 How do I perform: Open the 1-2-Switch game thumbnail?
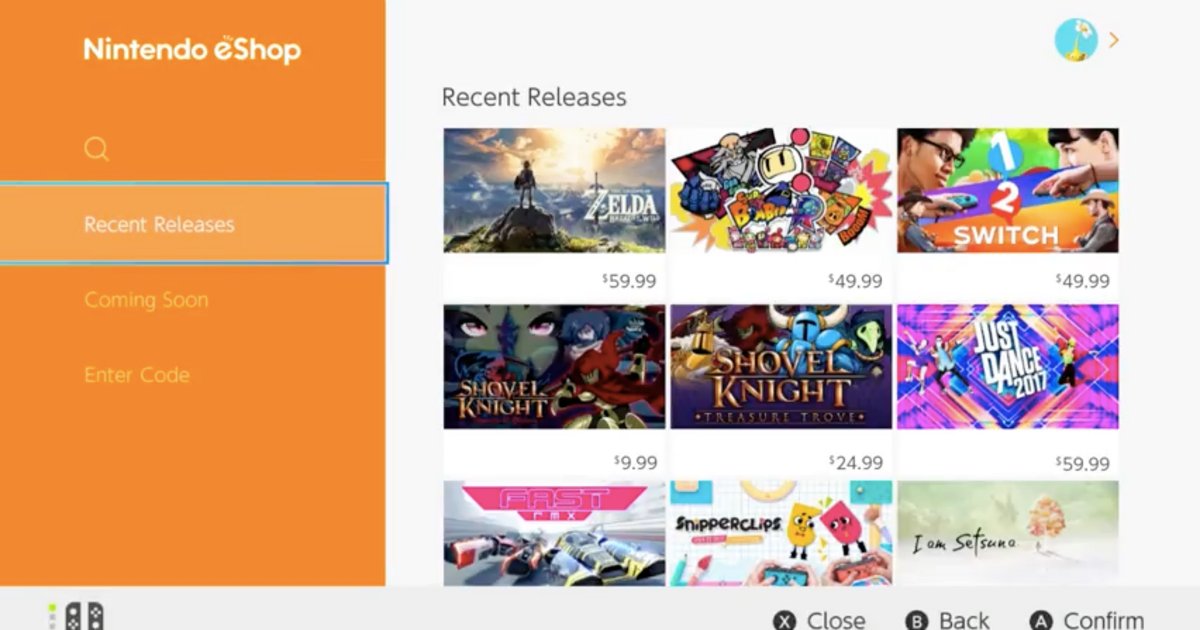point(1008,212)
